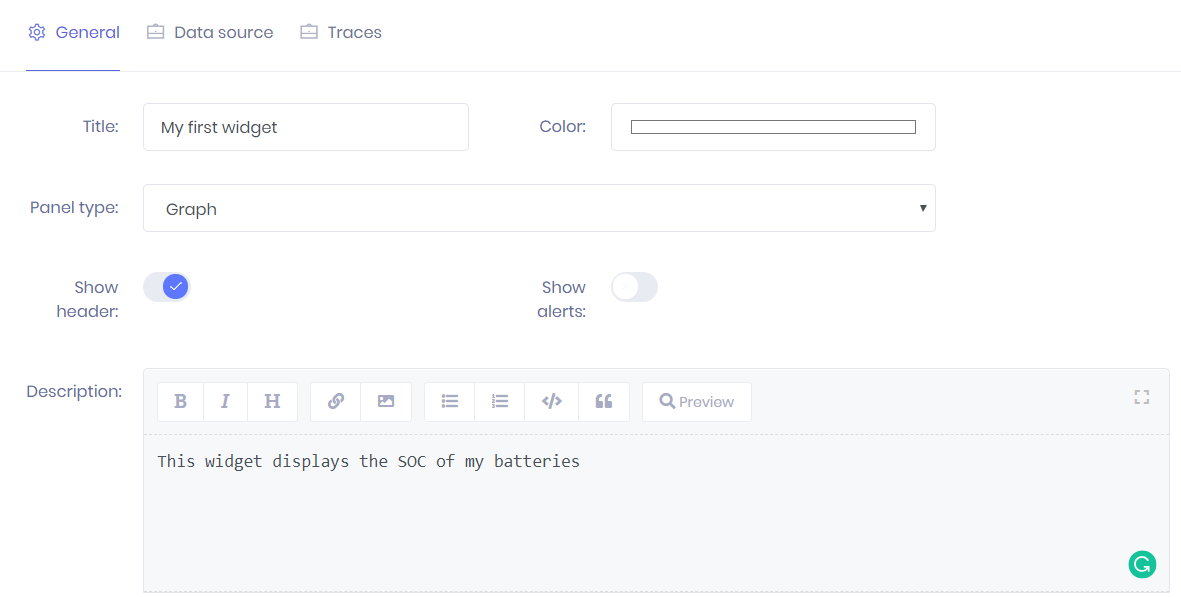Insert an image into the description

(387, 401)
